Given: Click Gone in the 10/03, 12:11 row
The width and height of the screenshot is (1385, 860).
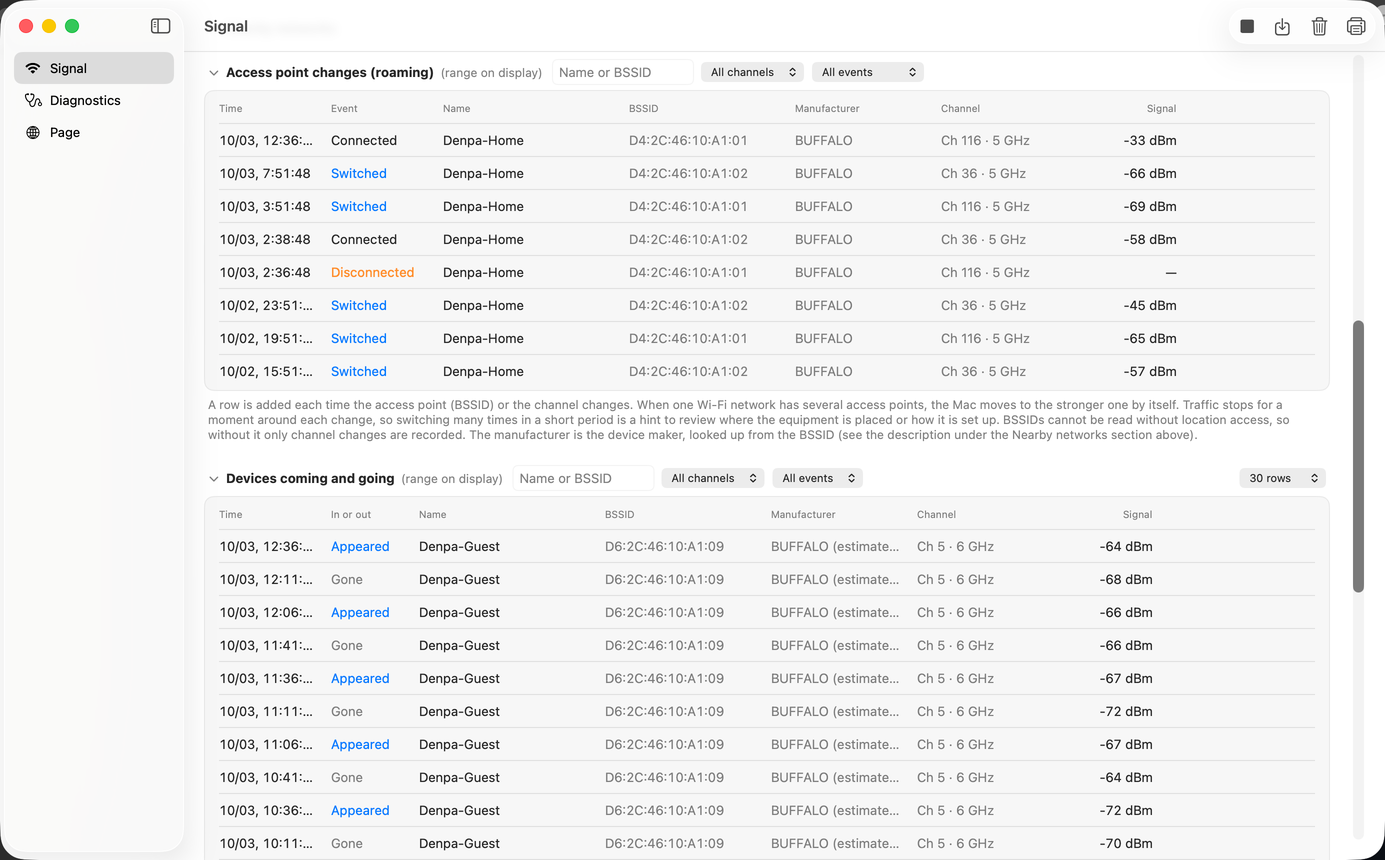Looking at the screenshot, I should pos(347,579).
